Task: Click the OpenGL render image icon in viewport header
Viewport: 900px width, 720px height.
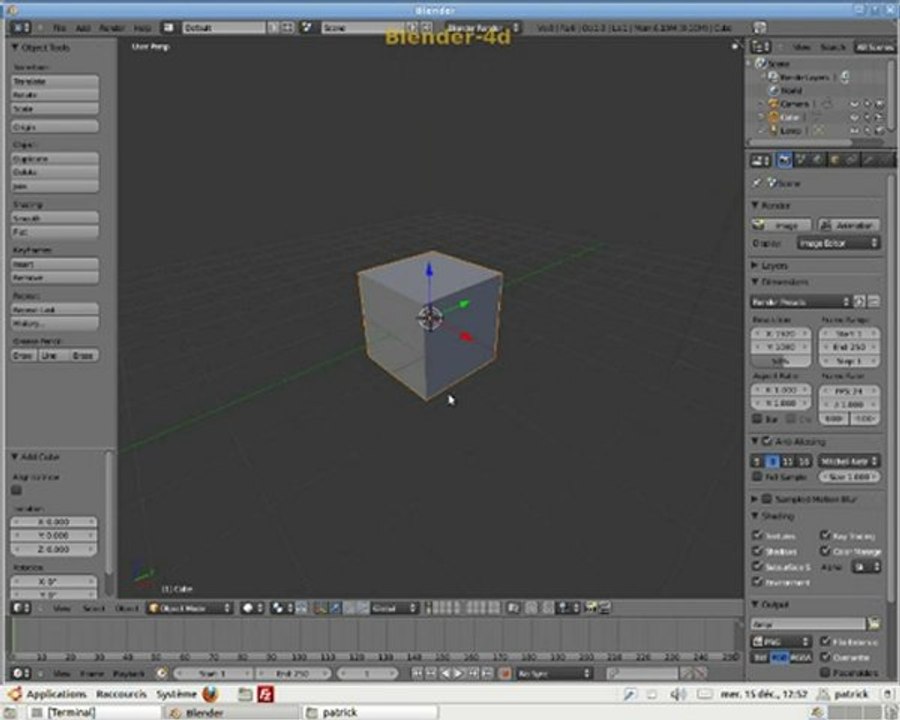Action: (590, 607)
